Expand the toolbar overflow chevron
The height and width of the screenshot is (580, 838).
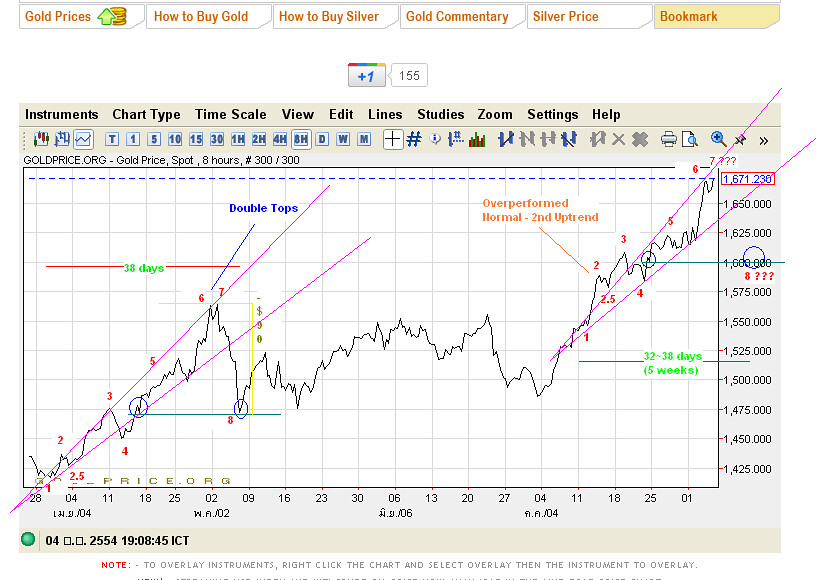pyautogui.click(x=763, y=140)
